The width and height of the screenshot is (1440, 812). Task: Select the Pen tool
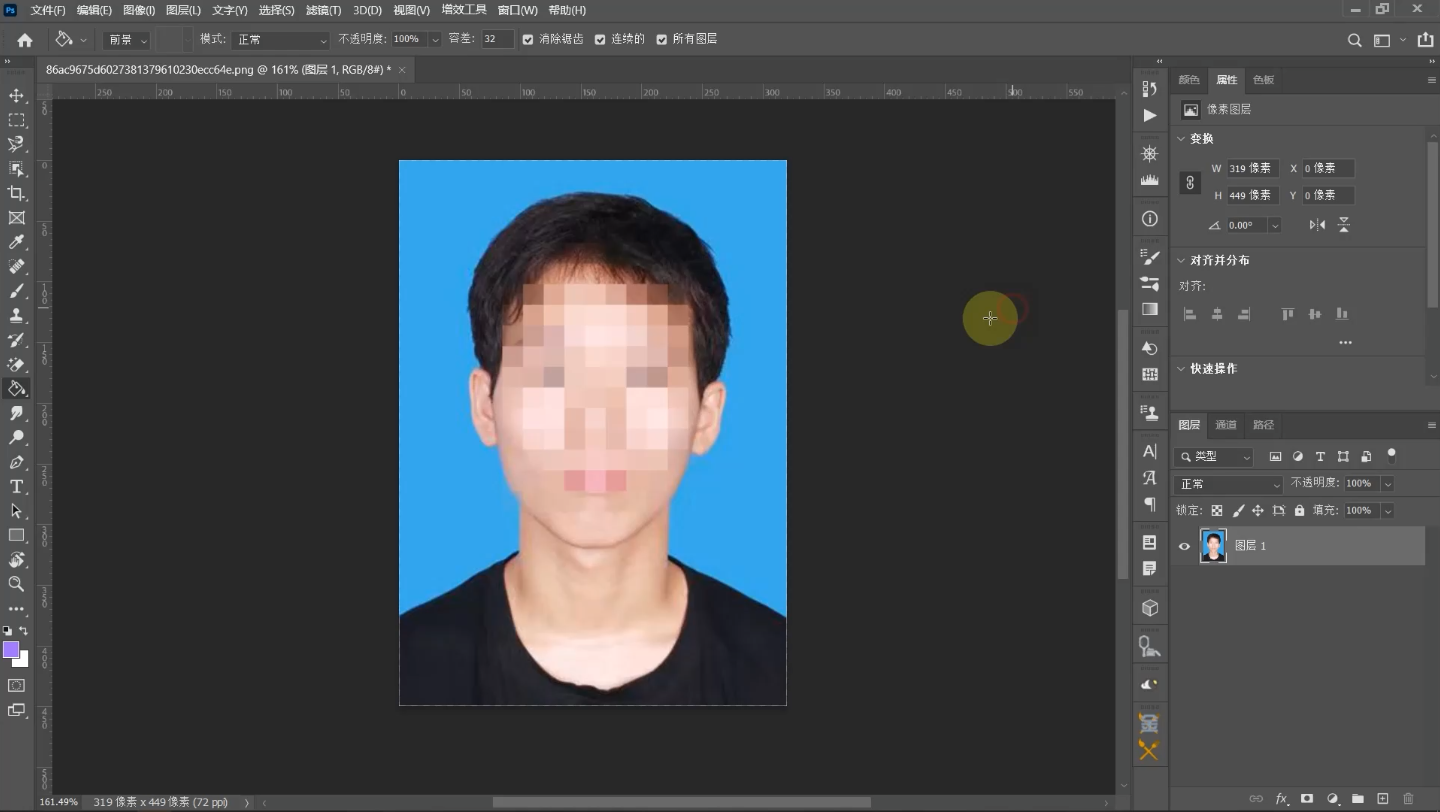click(x=16, y=462)
